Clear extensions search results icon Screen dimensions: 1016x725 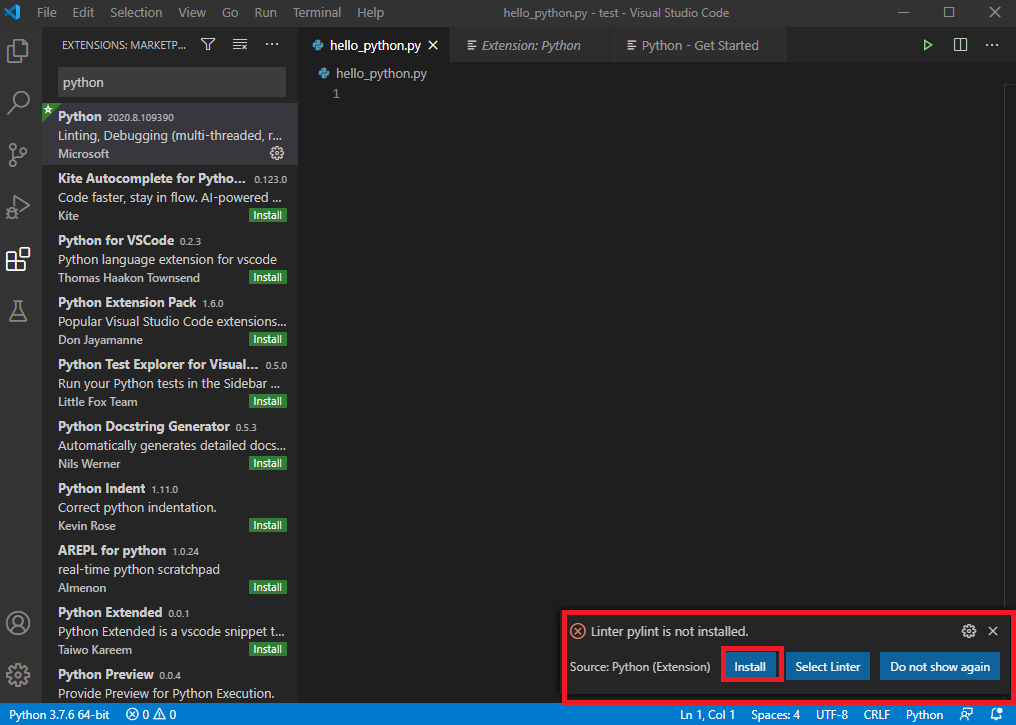pos(240,44)
